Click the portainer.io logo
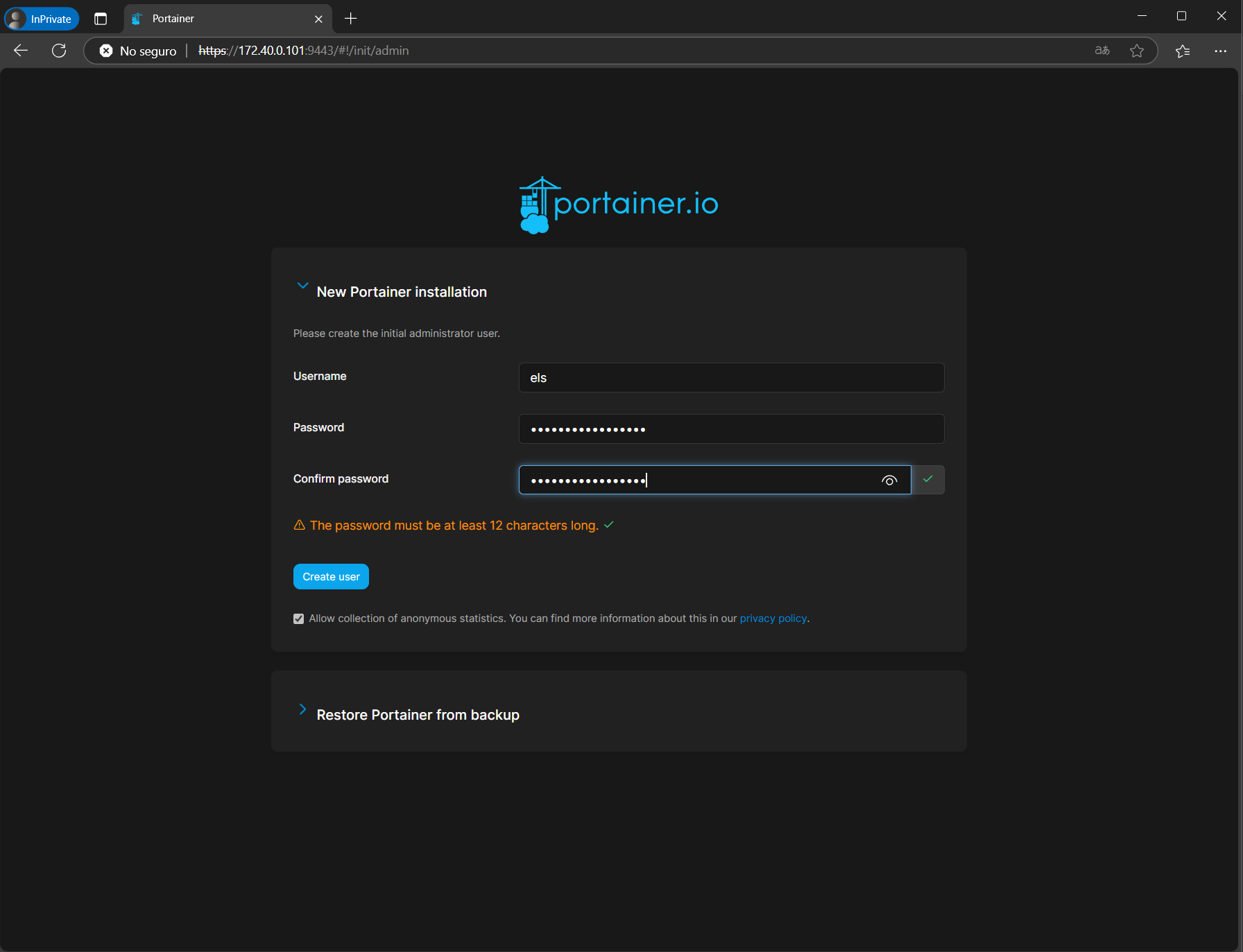Image resolution: width=1243 pixels, height=952 pixels. point(619,205)
